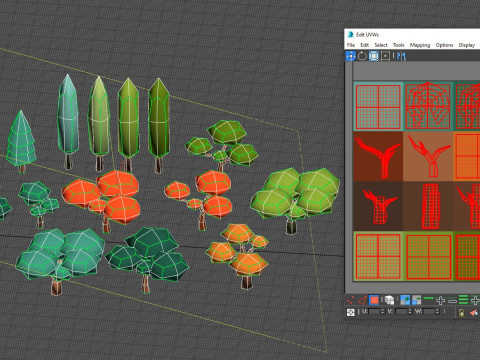Viewport: 480px width, 360px height.
Task: Click the Grow Loop plus icon
Action: click(440, 301)
